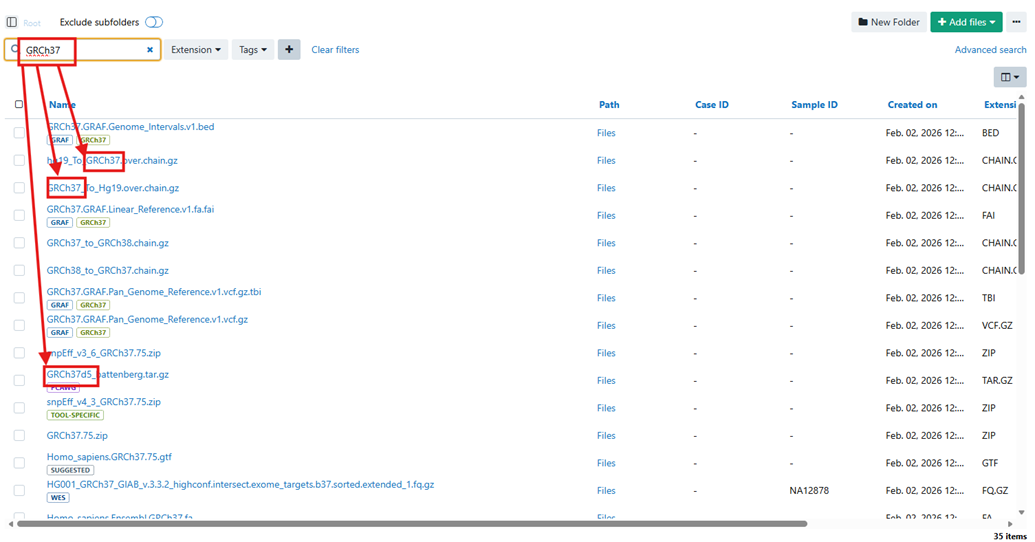Sort by Path column header
Screen dimensions: 1035x542
tap(609, 104)
